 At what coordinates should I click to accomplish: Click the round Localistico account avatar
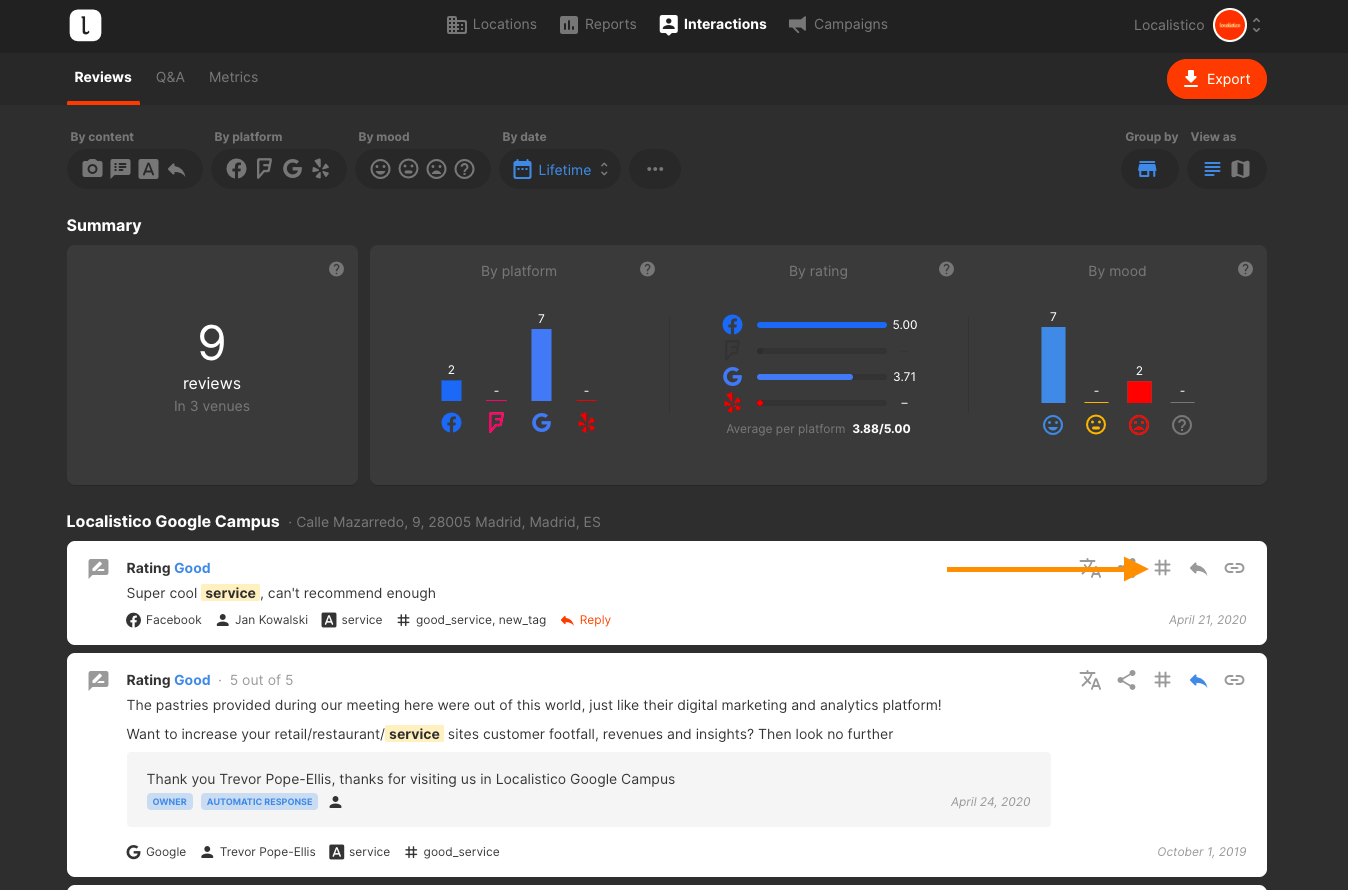[1229, 25]
